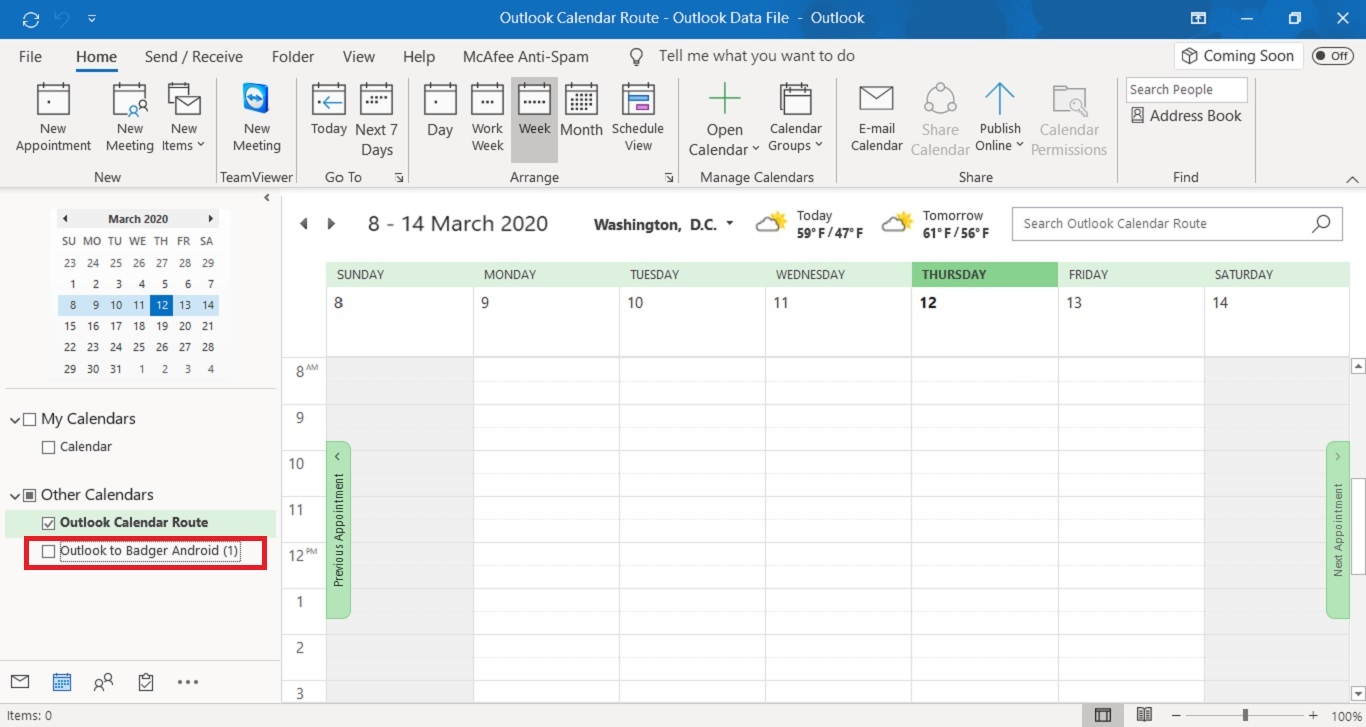The image size is (1366, 727).
Task: Select March 13 in mini calendar
Action: coord(185,305)
